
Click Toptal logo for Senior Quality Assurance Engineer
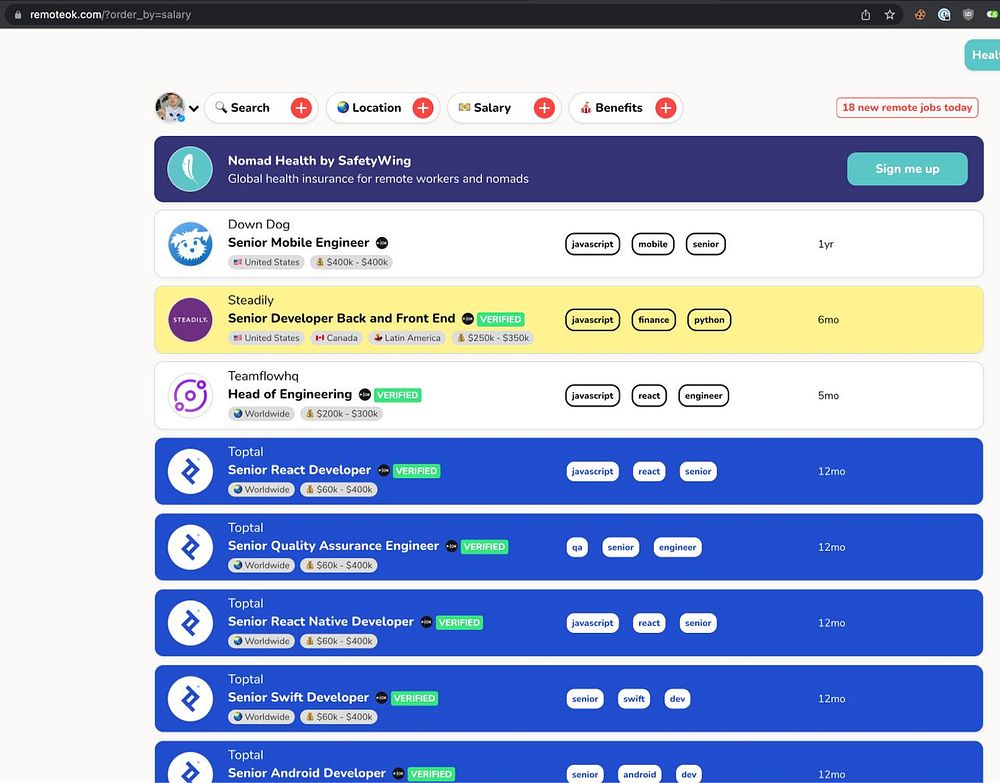pos(190,547)
